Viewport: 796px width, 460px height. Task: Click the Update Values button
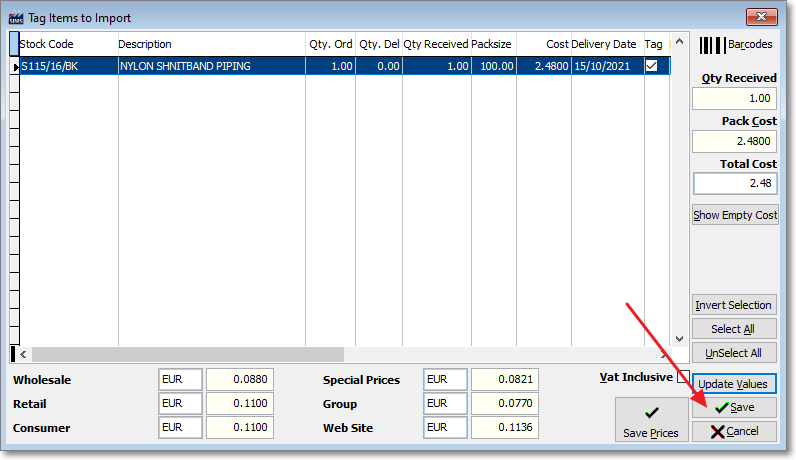point(735,384)
